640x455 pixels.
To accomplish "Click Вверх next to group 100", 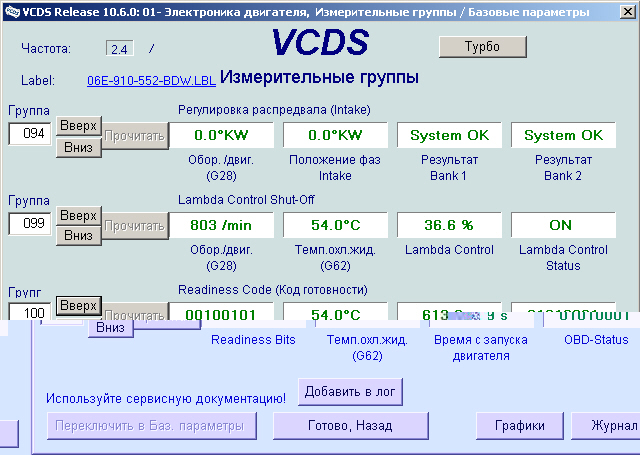I will click(x=78, y=305).
